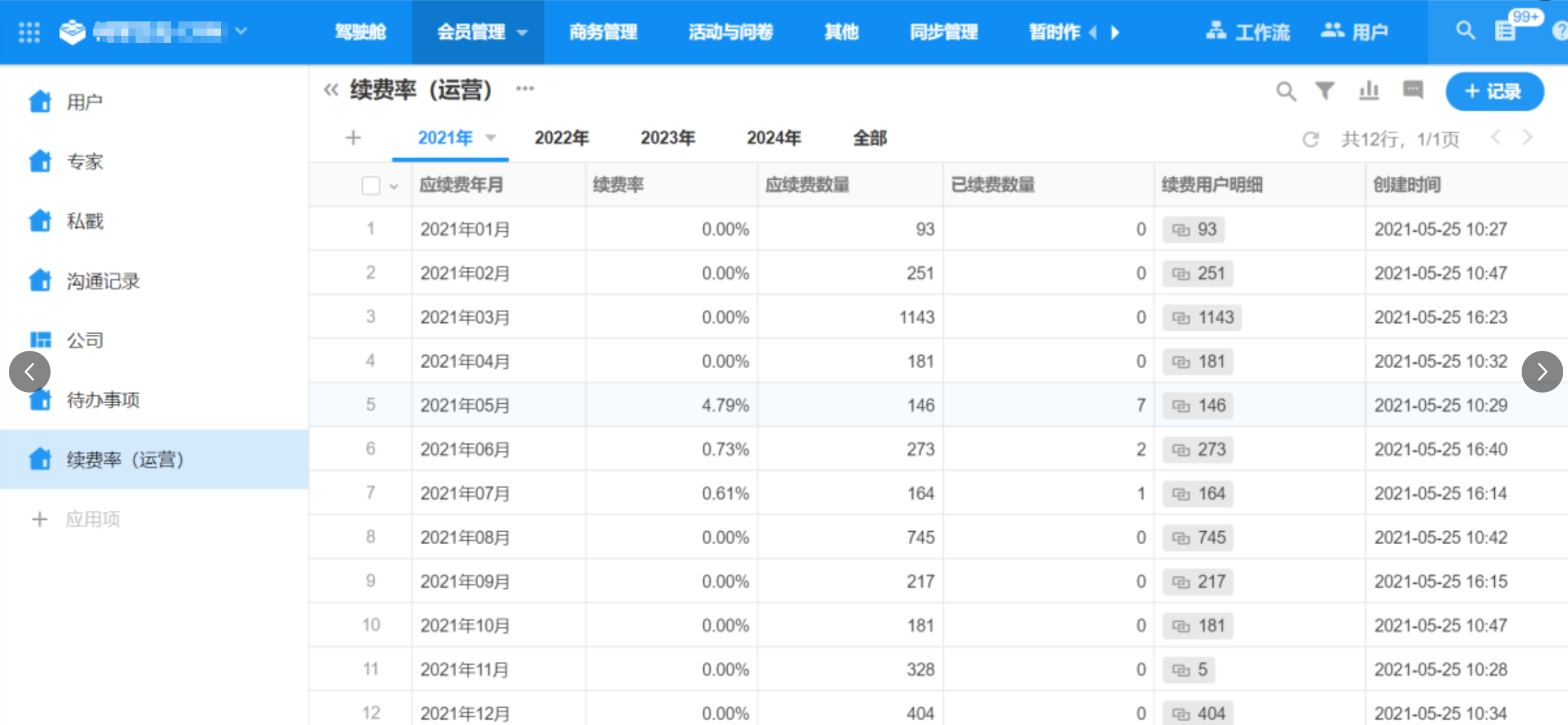Screen dimensions: 1568x725
Task: Select 续费率（运营）in sidebar
Action: pos(154,459)
